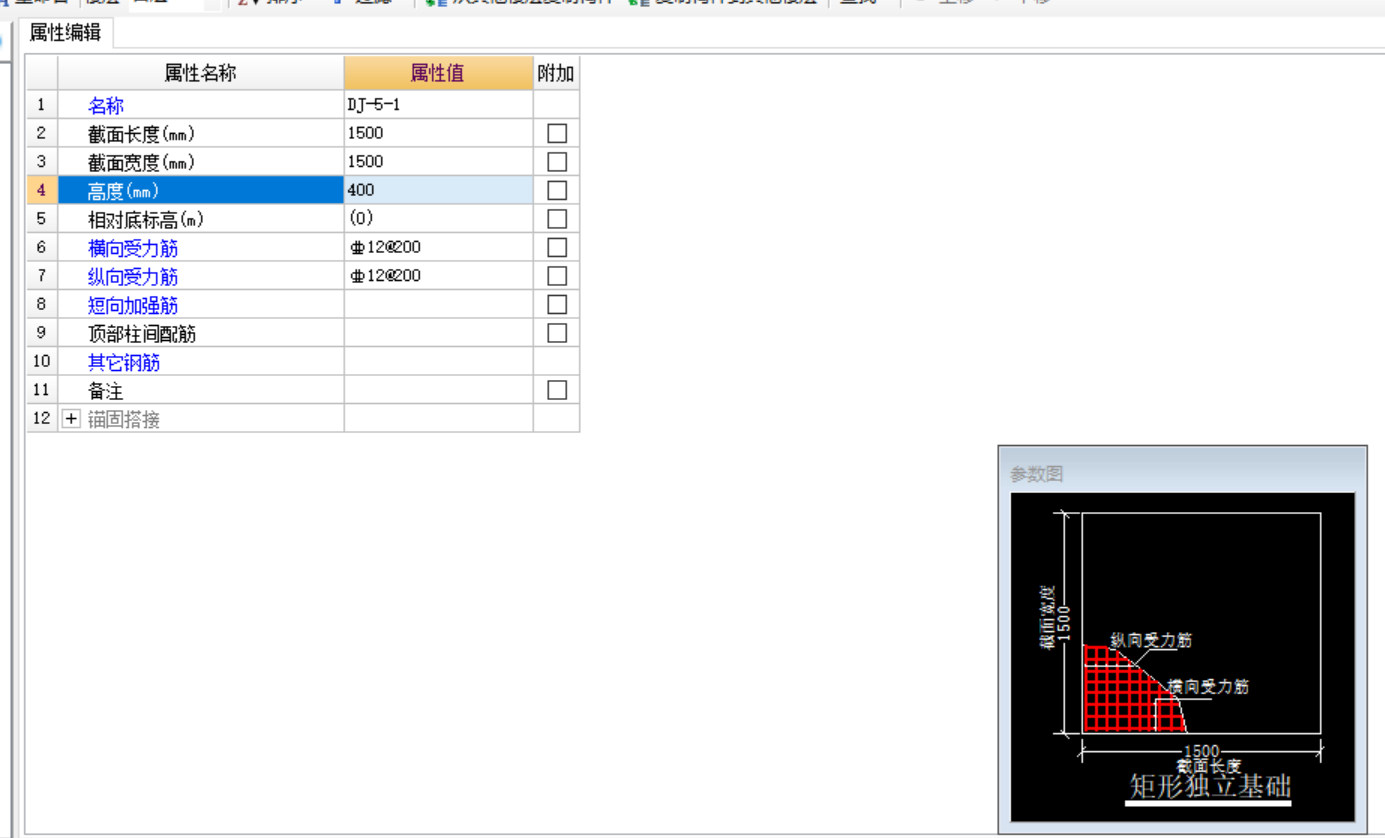This screenshot has height=838, width=1385.
Task: Click the 相对底标高(m) property label
Action: click(x=146, y=219)
